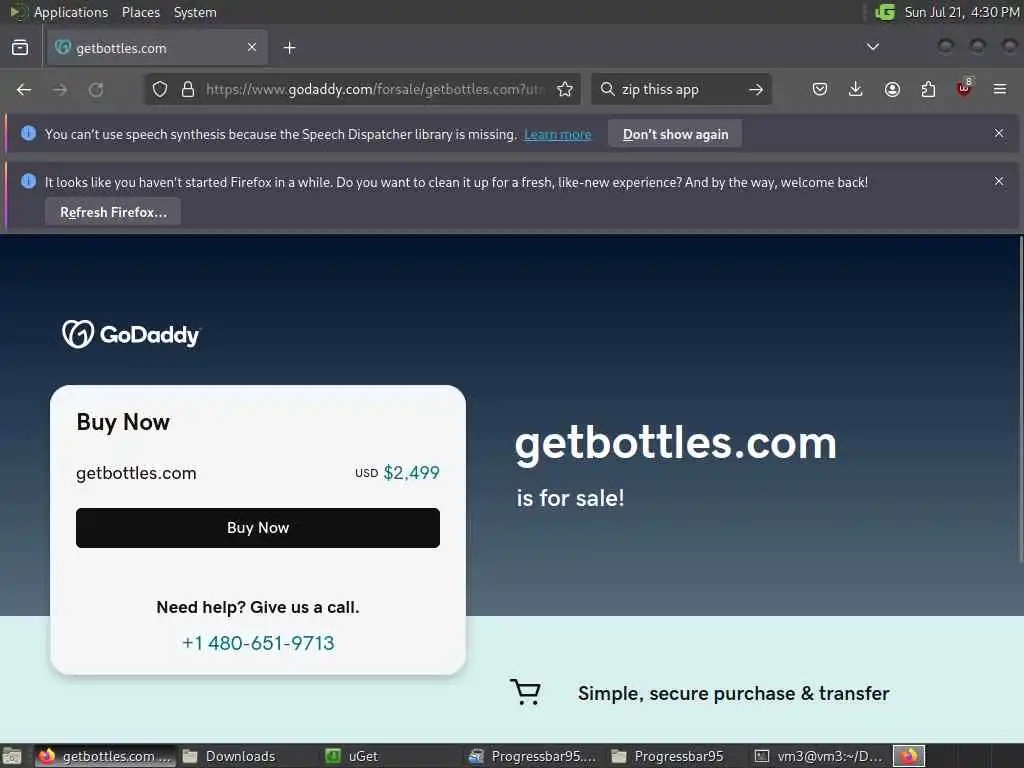Switch to uGet in the taskbar
The width and height of the screenshot is (1024, 768).
(353, 756)
